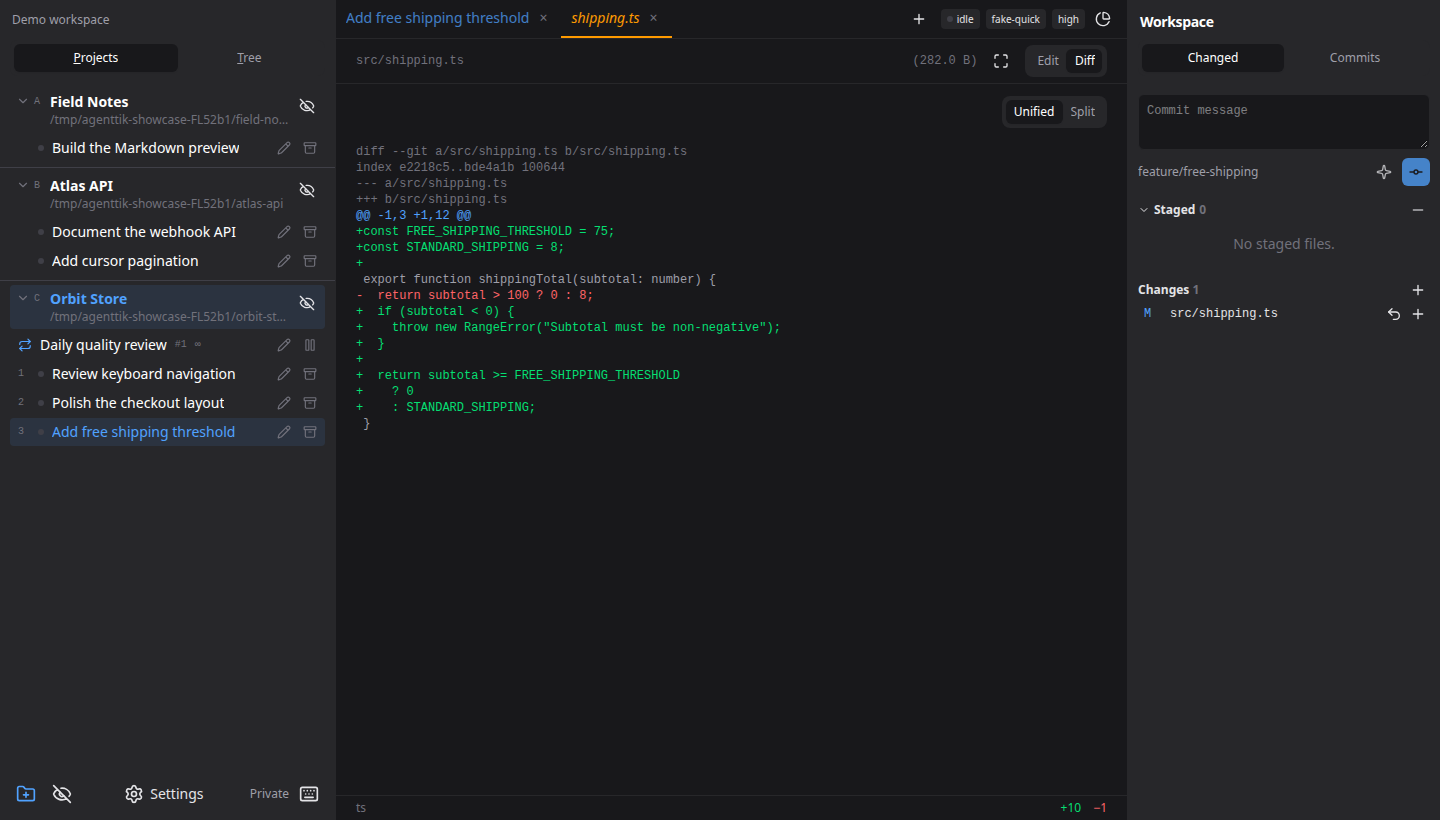Select Unified diff view

point(1034,112)
